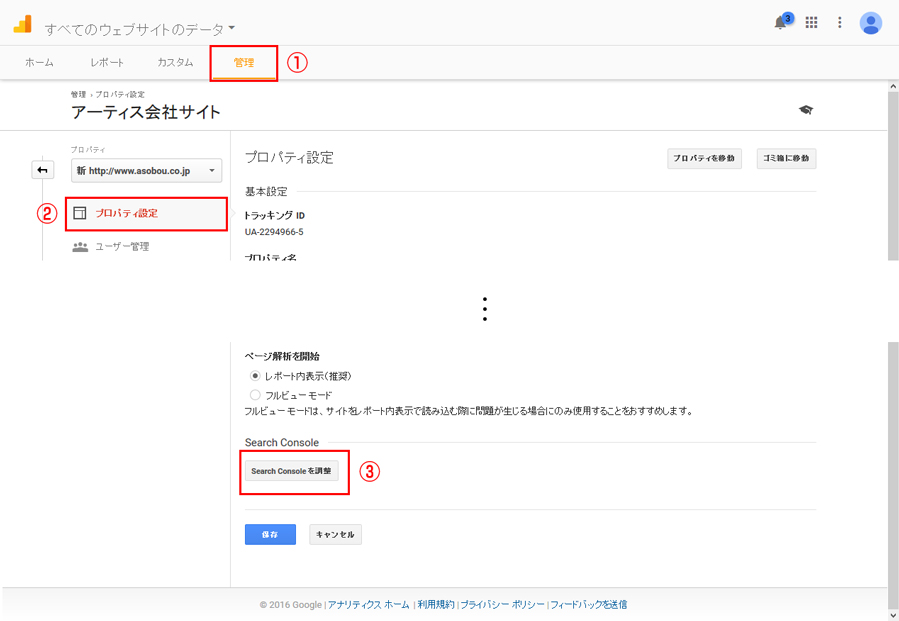This screenshot has width=899, height=621.
Task: Go to the レポート tab
Action: click(107, 63)
